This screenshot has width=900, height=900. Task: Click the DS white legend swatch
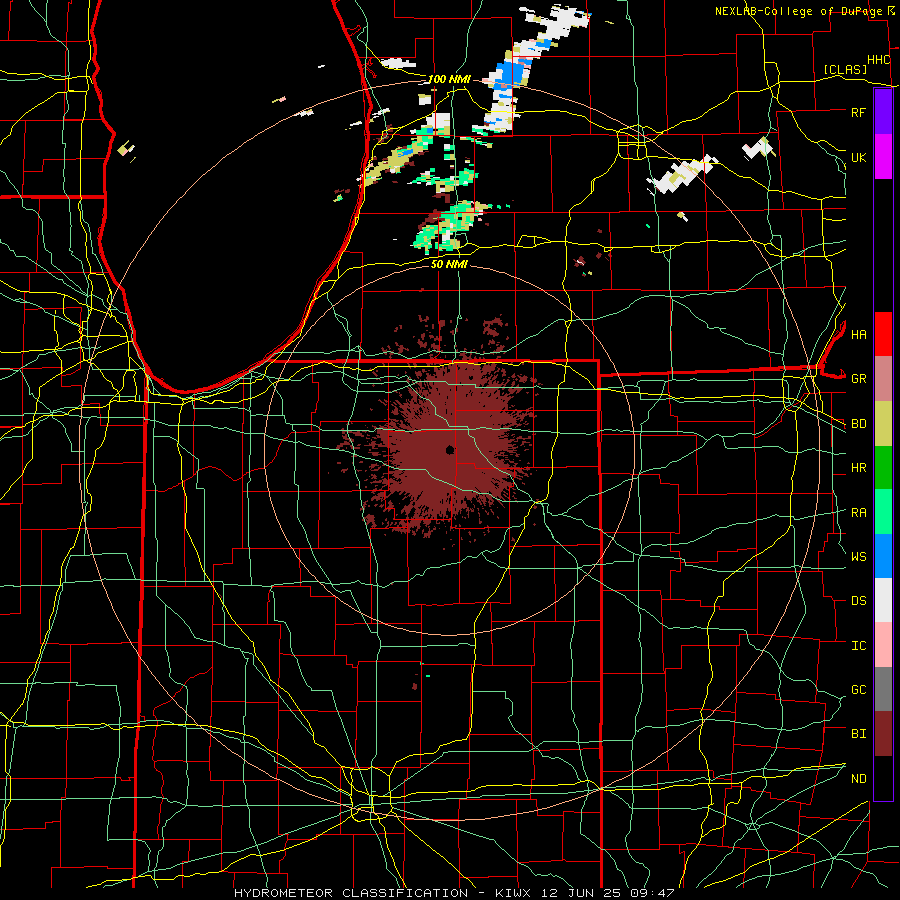click(883, 600)
